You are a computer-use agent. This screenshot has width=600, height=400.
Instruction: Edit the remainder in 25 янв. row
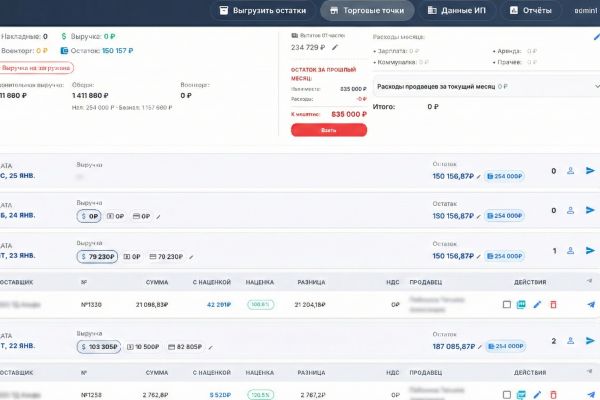coord(478,177)
